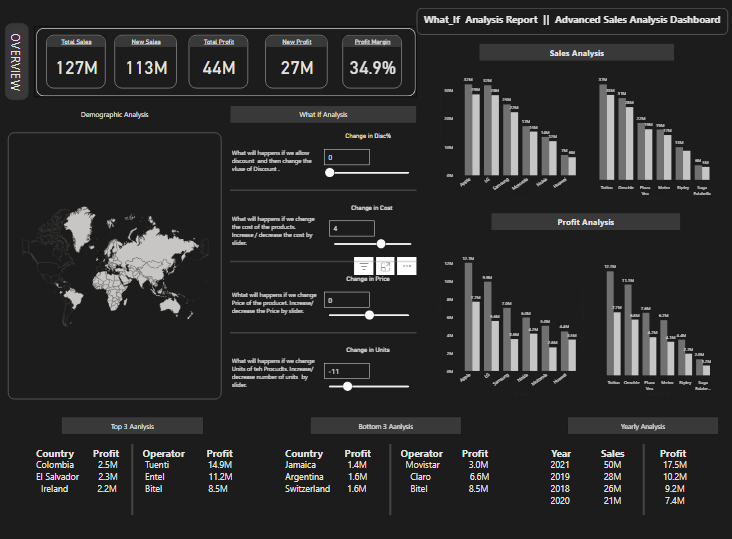Select the Total Sales 127M card
The height and width of the screenshot is (539, 732).
[77, 62]
